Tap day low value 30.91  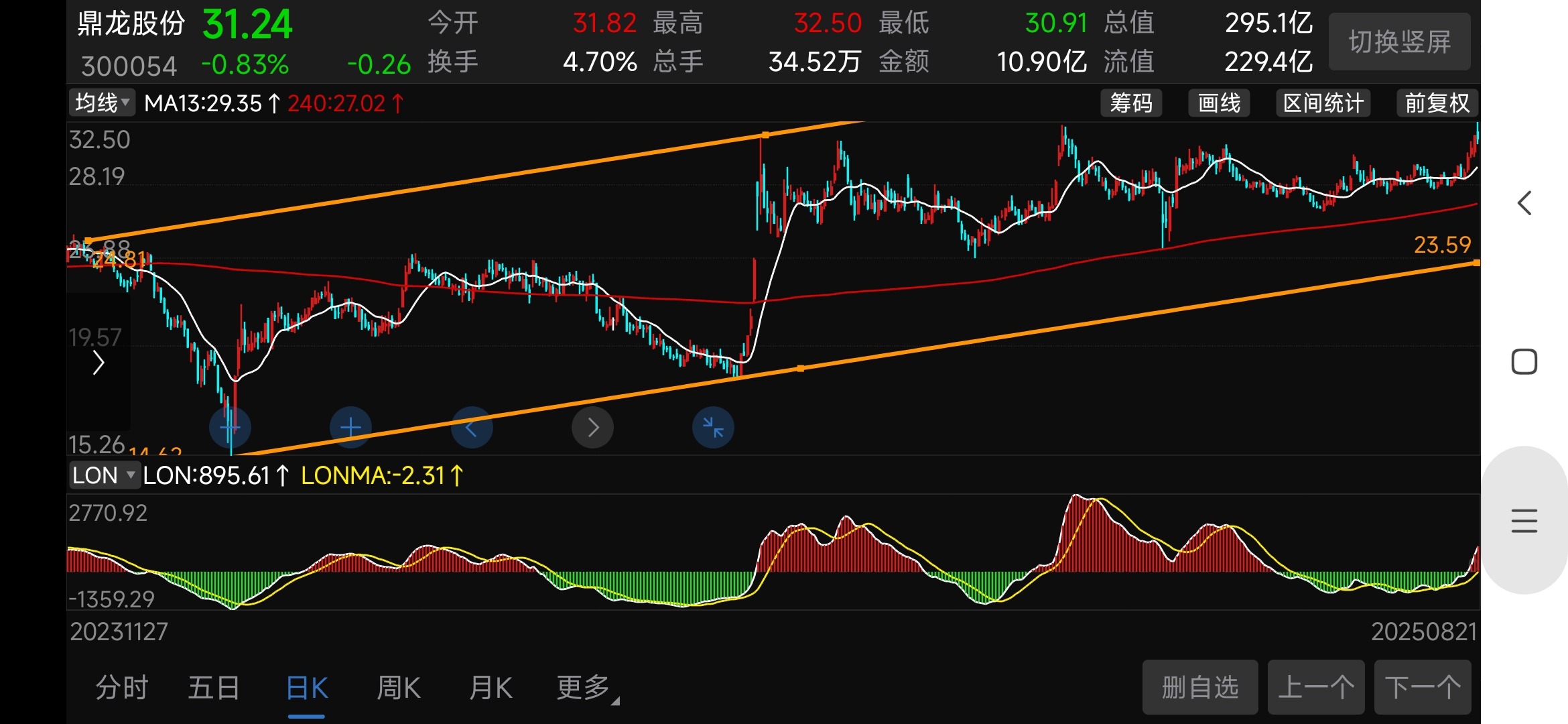[1056, 23]
